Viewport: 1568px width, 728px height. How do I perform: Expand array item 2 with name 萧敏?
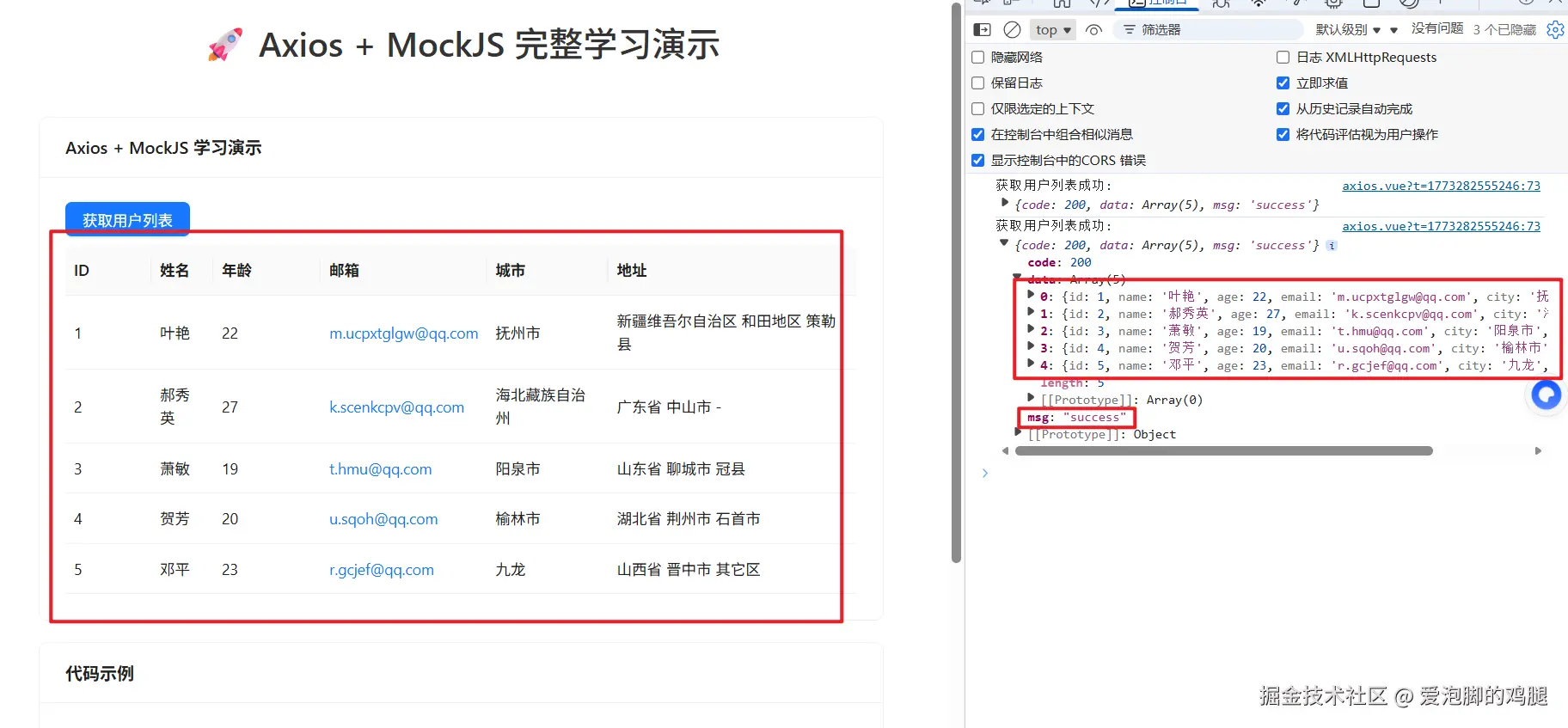tap(1031, 329)
